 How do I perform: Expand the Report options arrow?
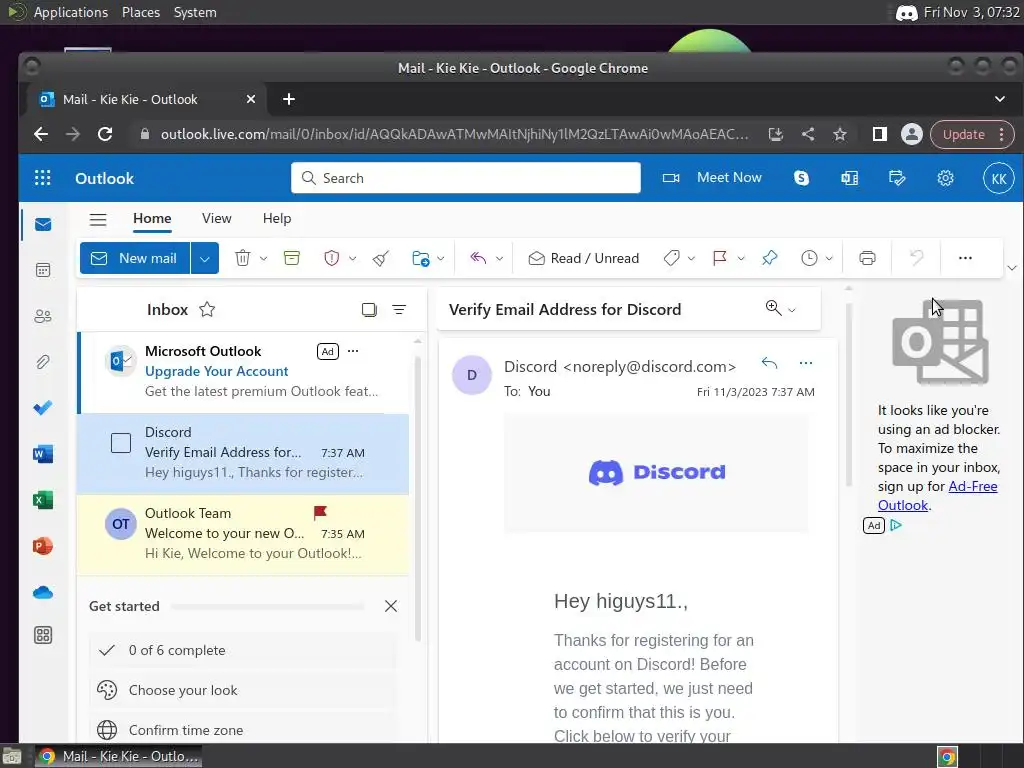click(352, 259)
